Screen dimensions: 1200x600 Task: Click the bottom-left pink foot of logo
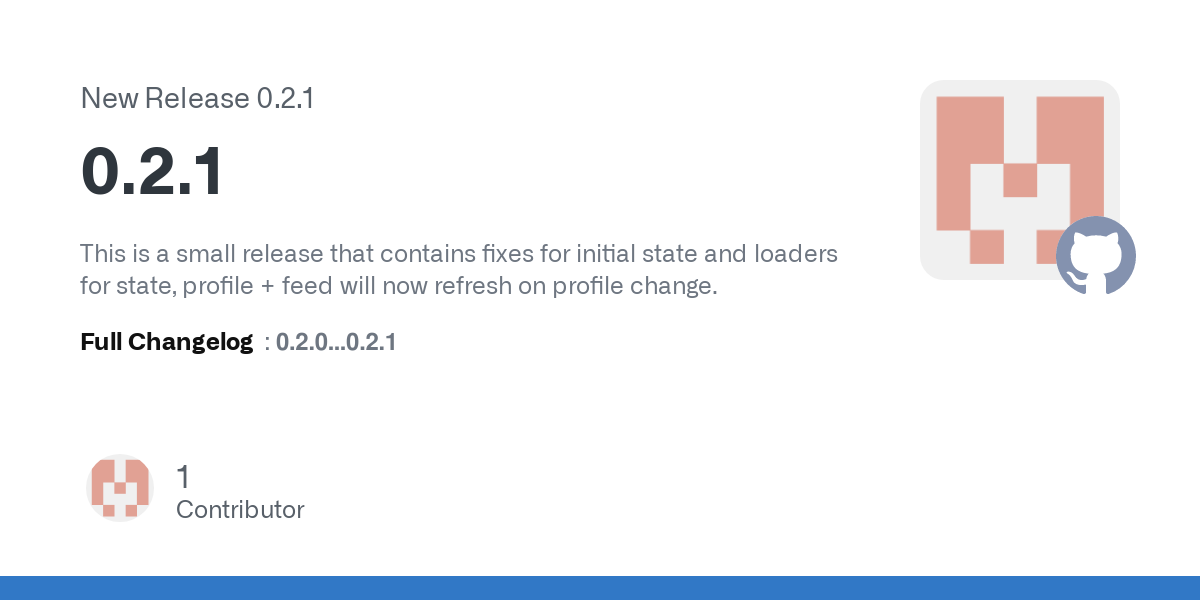986,247
